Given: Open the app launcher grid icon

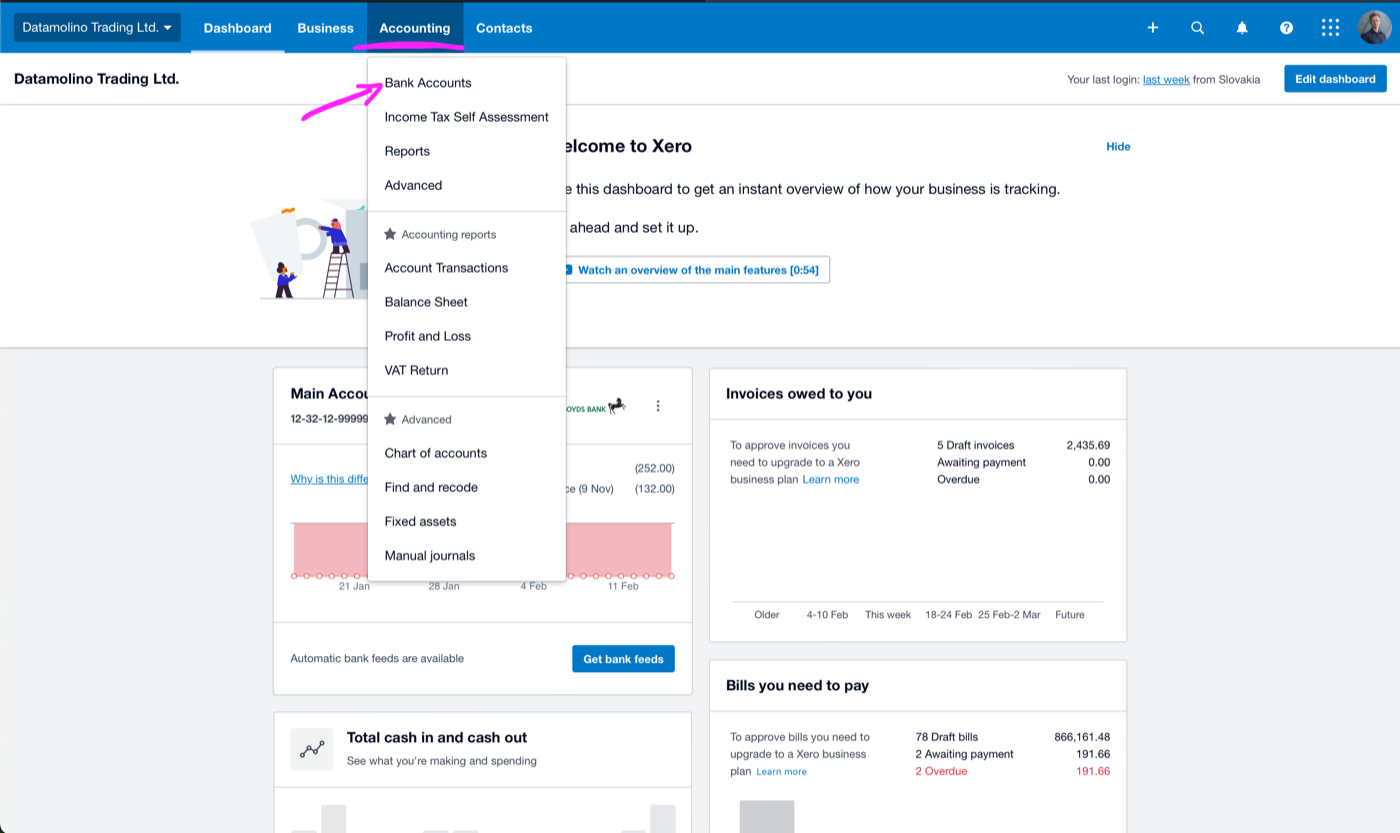Looking at the screenshot, I should (x=1329, y=27).
